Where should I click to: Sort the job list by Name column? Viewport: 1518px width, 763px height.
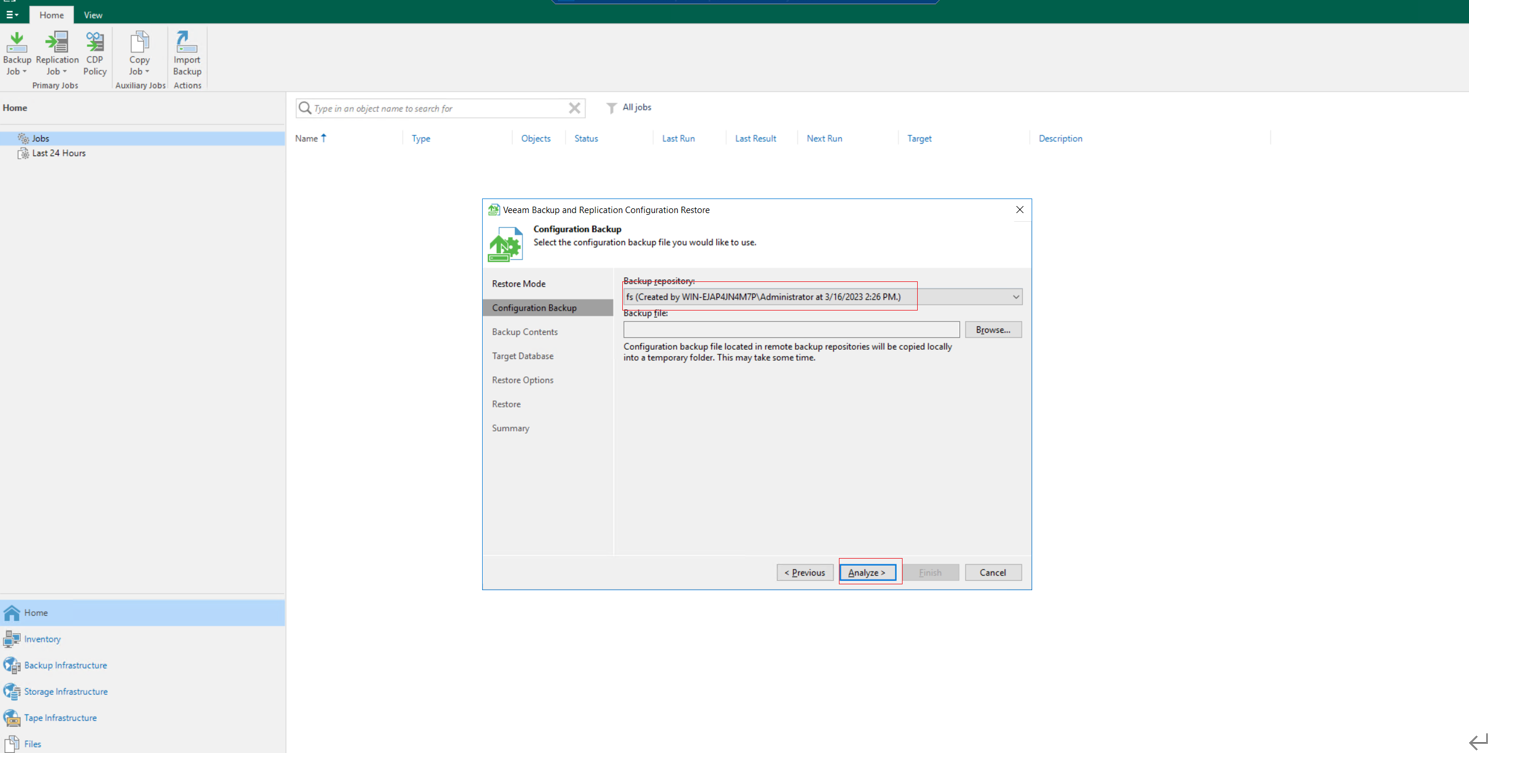point(306,139)
